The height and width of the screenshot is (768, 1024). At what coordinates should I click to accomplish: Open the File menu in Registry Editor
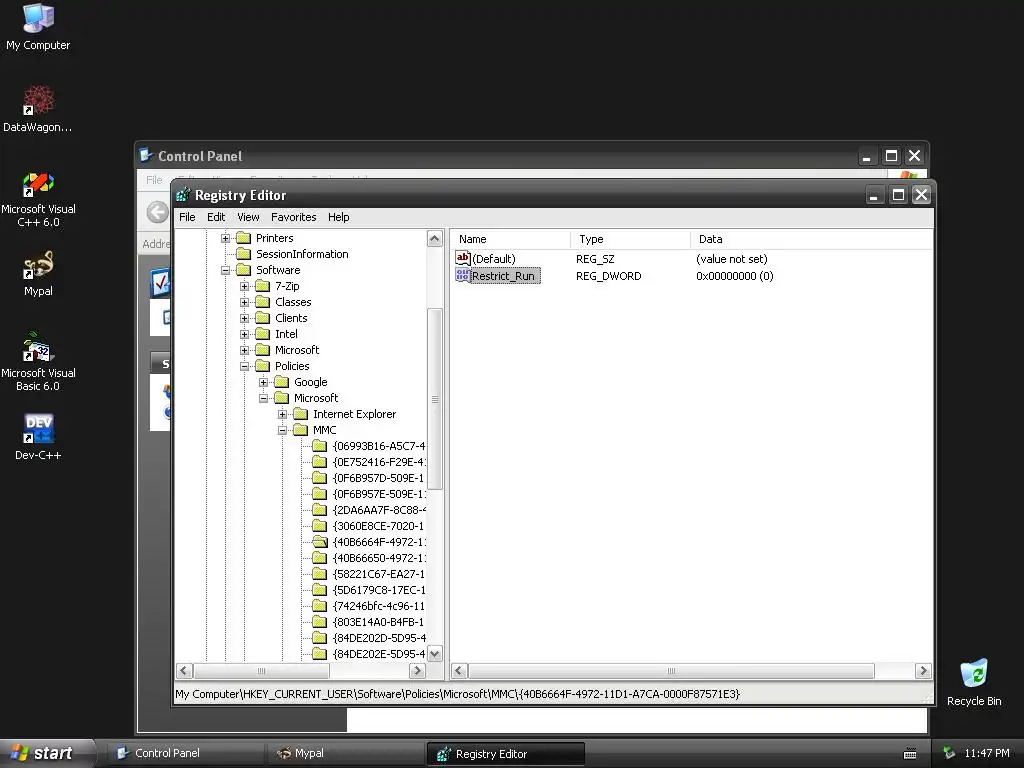pyautogui.click(x=187, y=217)
